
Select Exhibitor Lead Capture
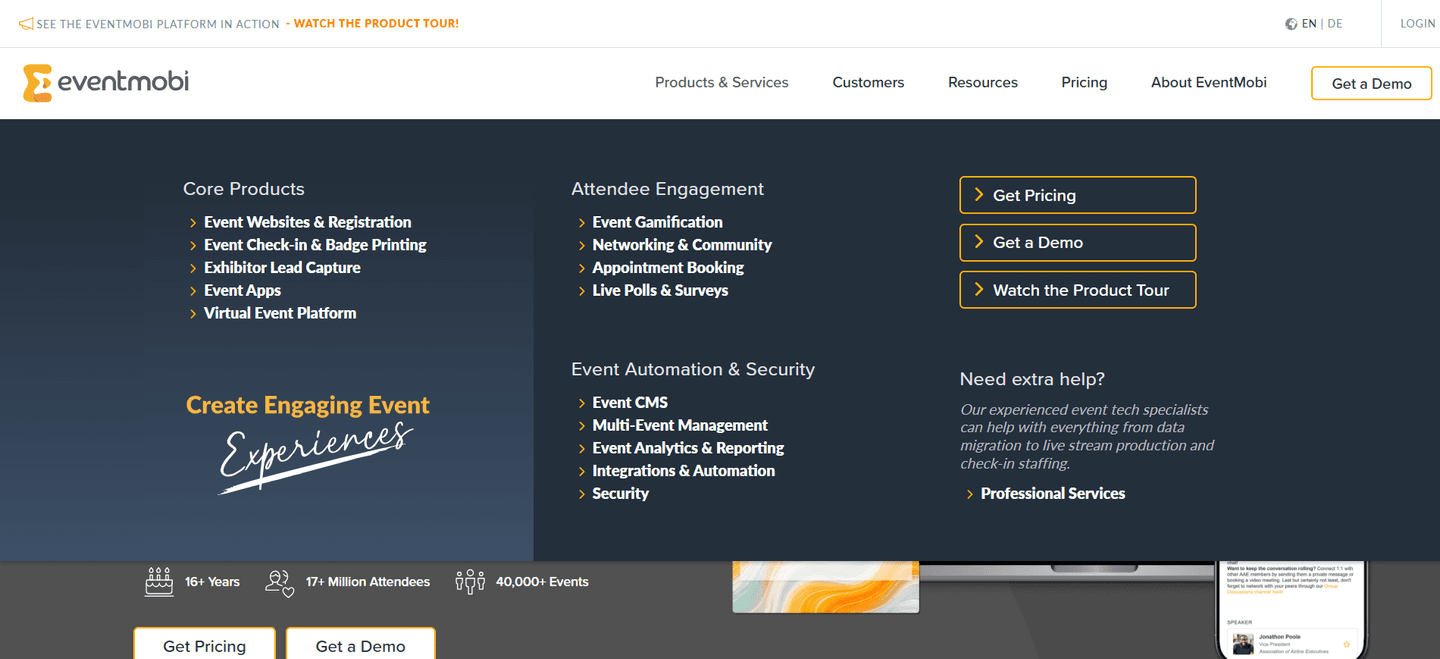click(x=282, y=268)
